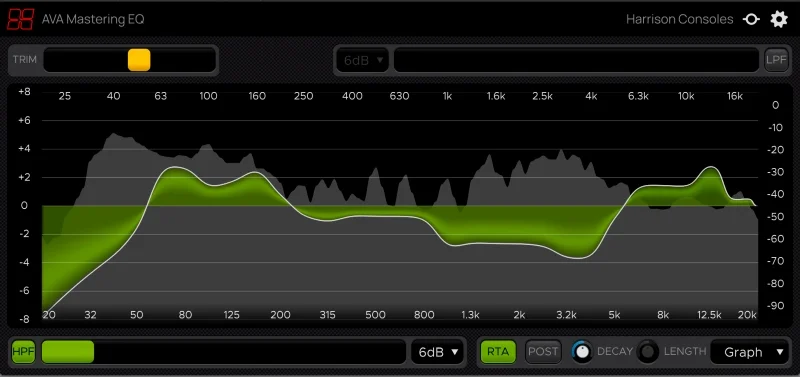Click the 63 frequency band label
The width and height of the screenshot is (800, 377).
(160, 96)
